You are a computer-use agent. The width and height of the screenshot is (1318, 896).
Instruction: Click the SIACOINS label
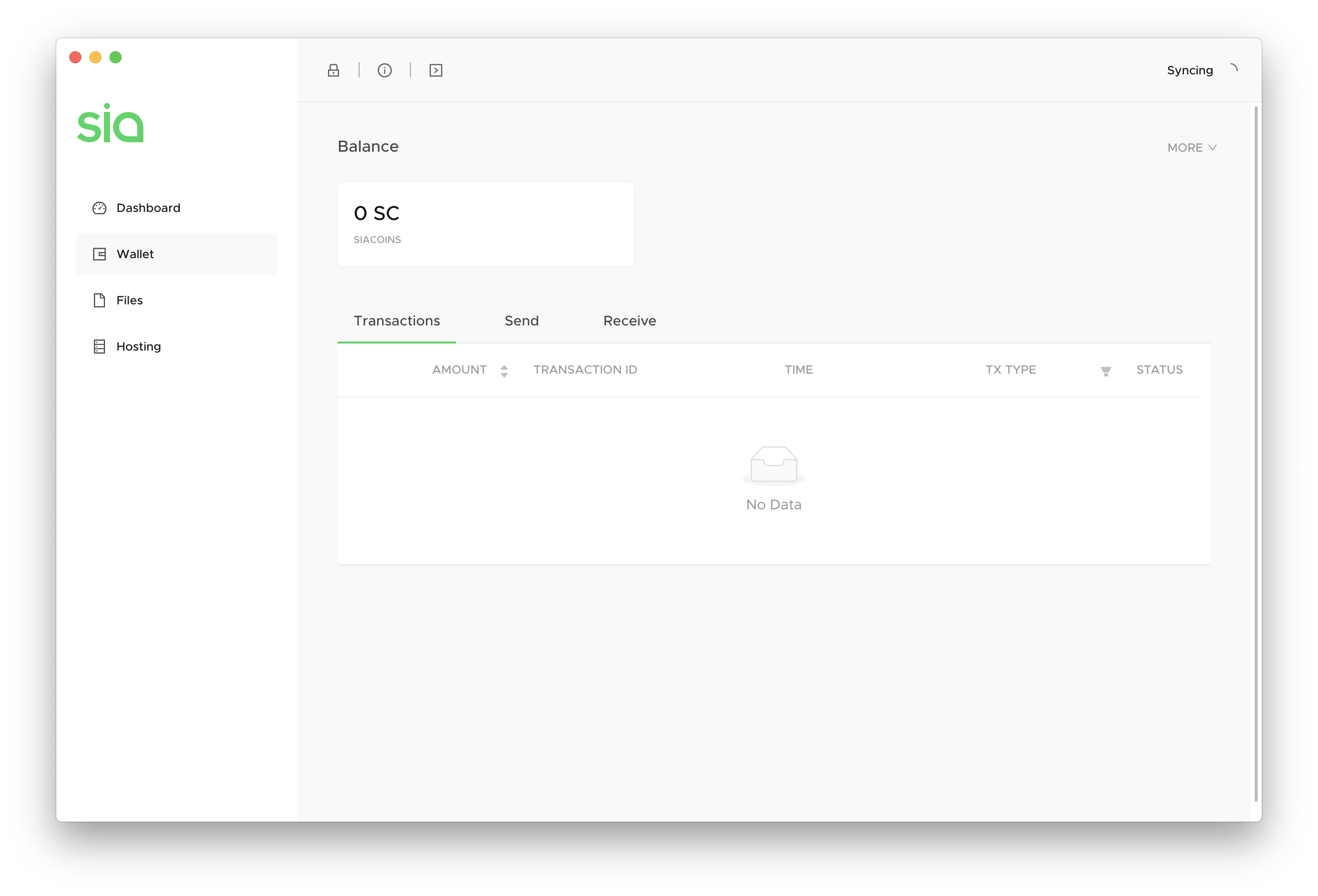point(377,240)
